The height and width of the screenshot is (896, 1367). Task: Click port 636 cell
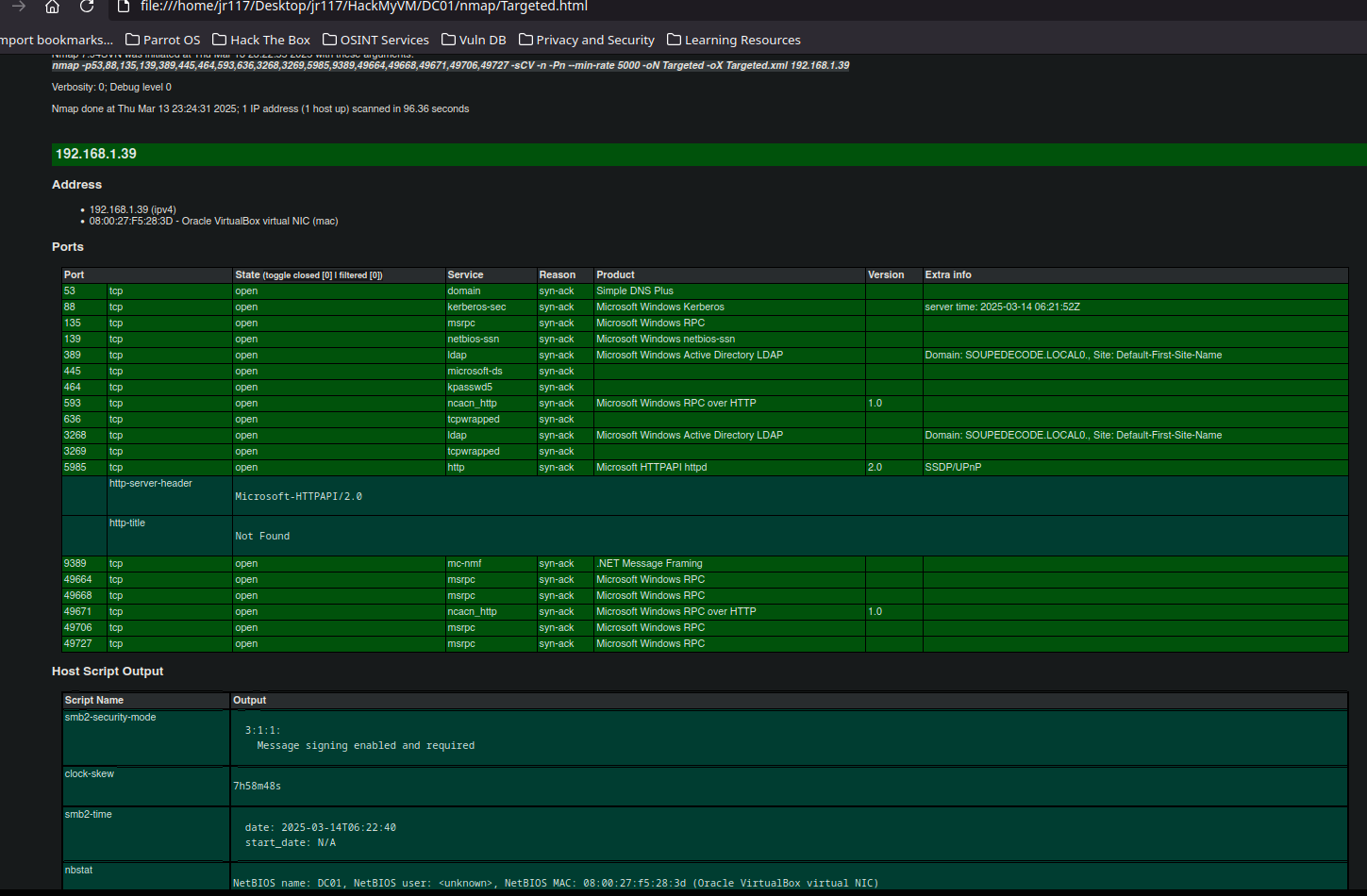[x=84, y=420]
